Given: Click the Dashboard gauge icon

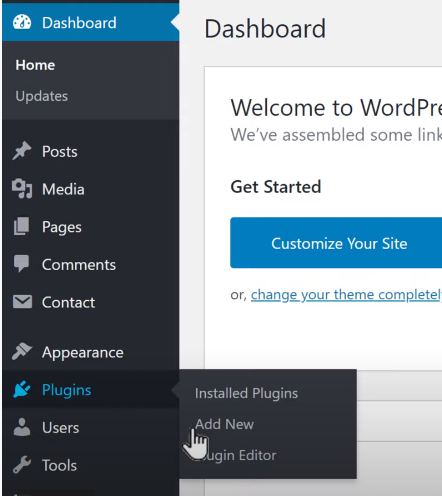Looking at the screenshot, I should click(x=22, y=22).
